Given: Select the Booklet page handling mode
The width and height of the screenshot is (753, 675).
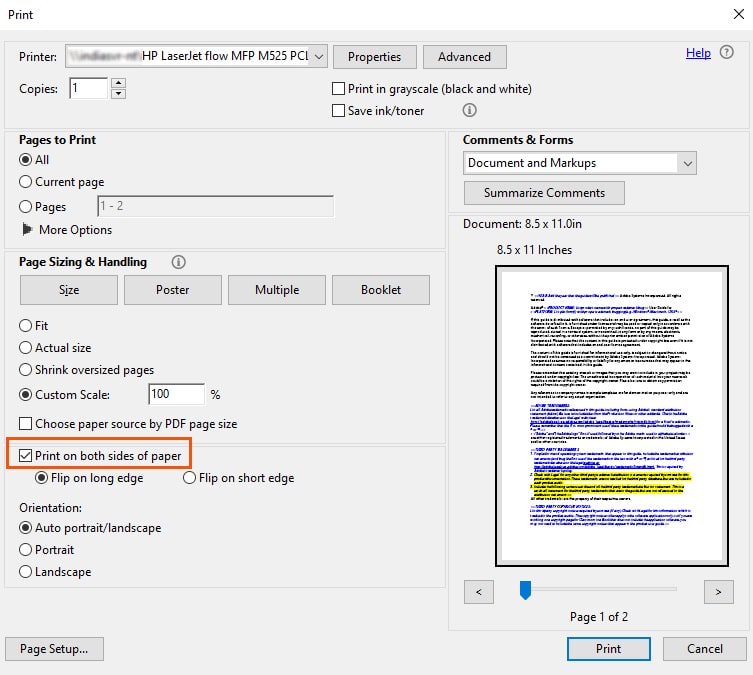Looking at the screenshot, I should pos(381,290).
